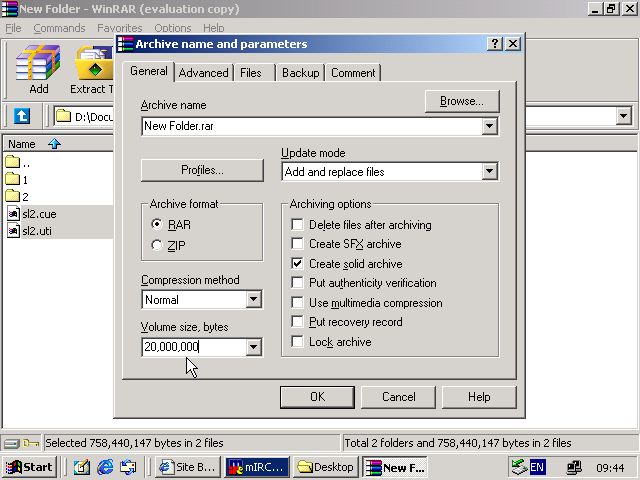Viewport: 640px width, 480px height.
Task: Switch to the Files tab
Action: coord(251,73)
